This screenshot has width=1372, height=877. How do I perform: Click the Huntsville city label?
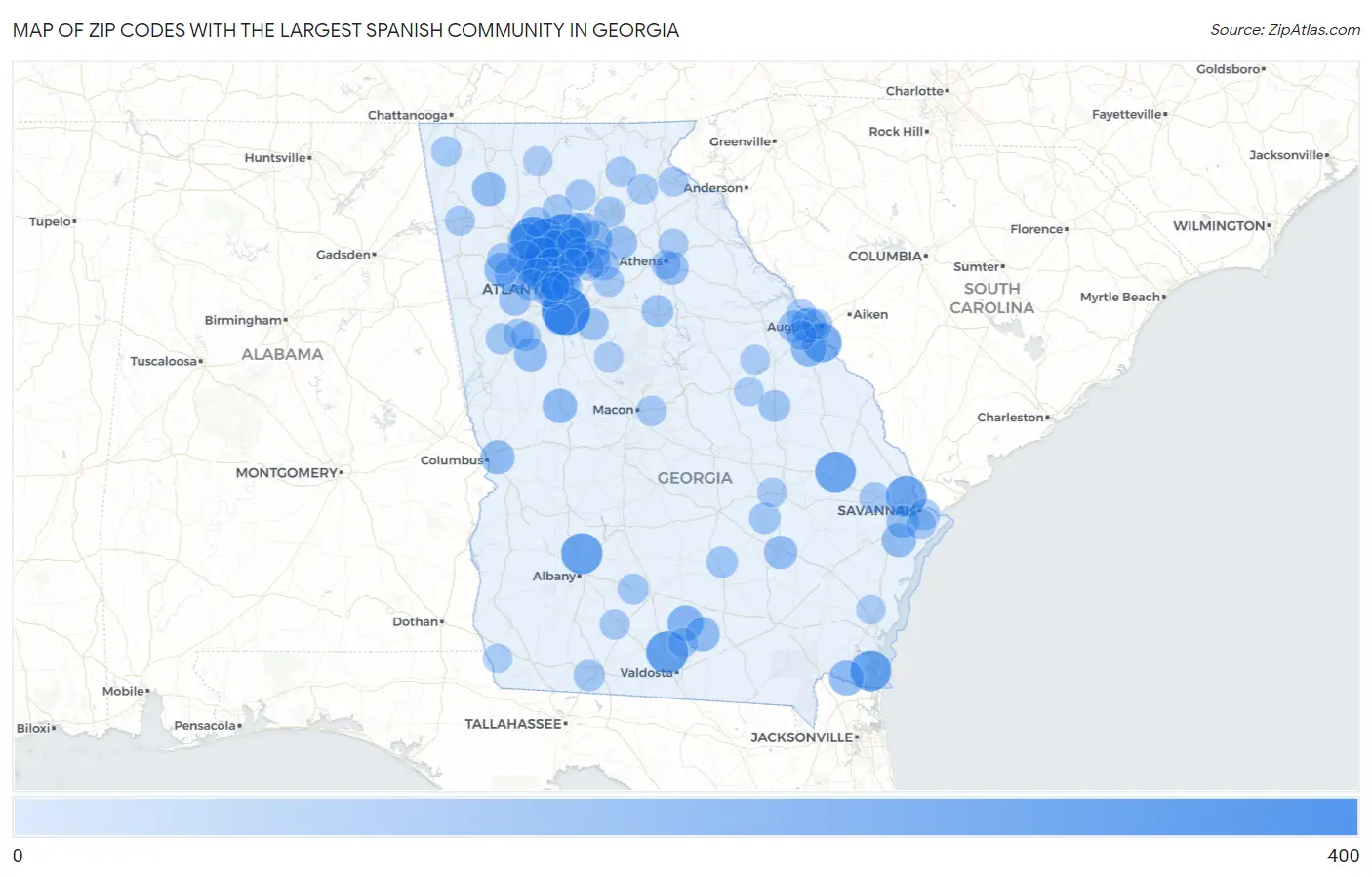[x=278, y=158]
